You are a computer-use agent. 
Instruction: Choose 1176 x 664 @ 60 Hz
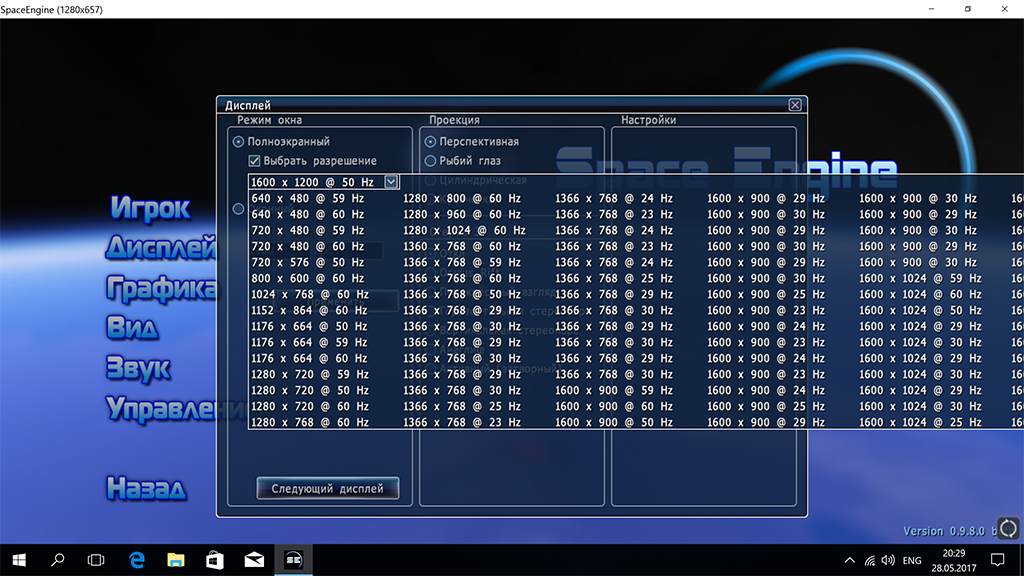pos(310,358)
